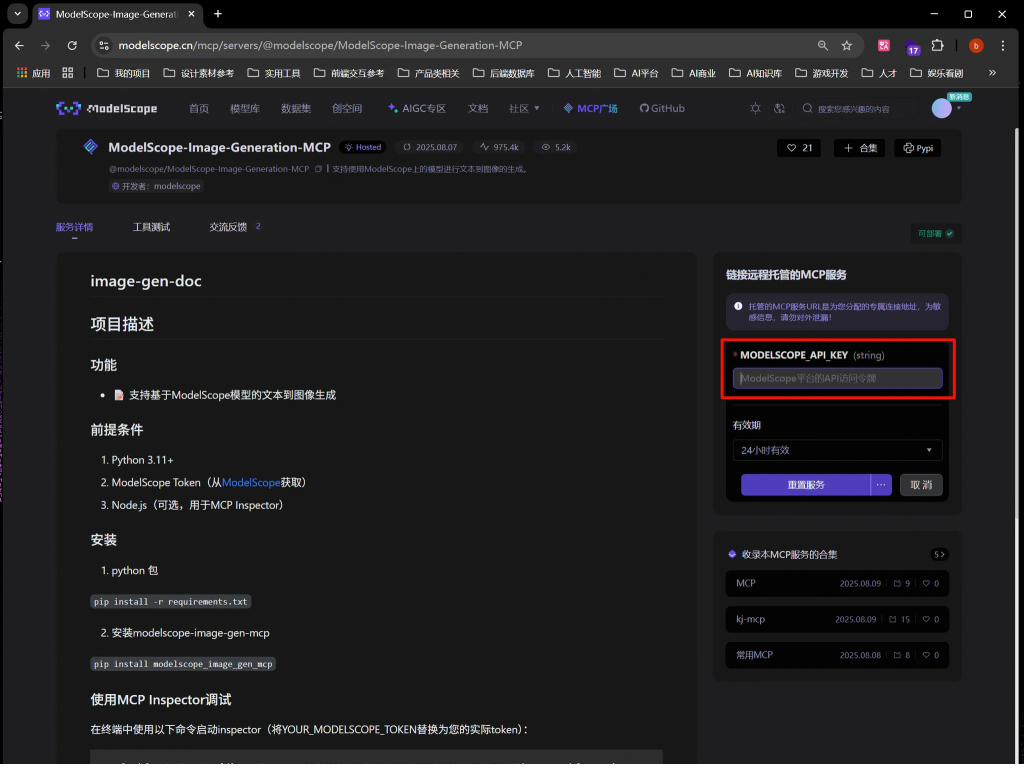Open the 实用工具 bookmark folder
This screenshot has width=1024, height=776.
274,73
